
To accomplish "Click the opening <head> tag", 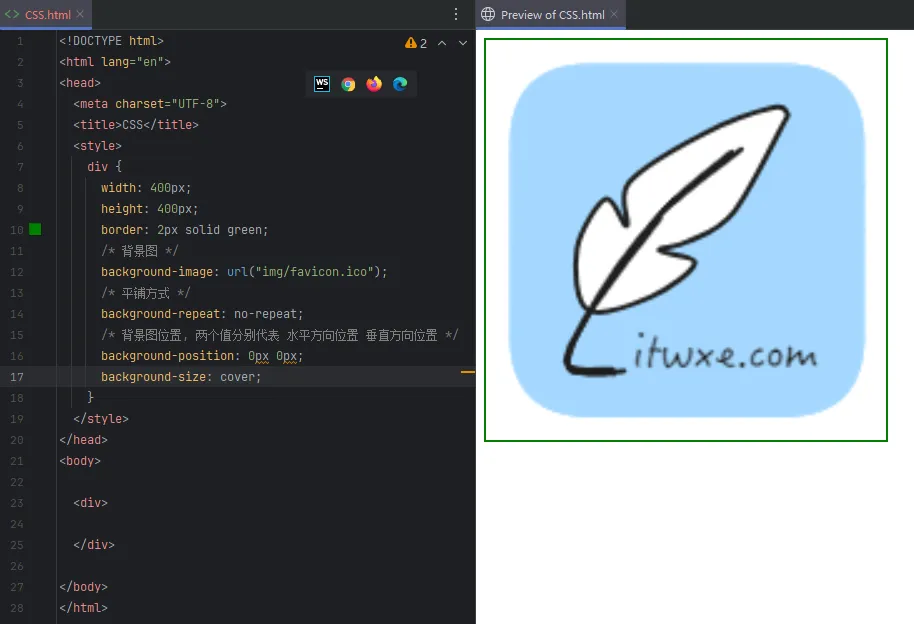I will 80,83.
